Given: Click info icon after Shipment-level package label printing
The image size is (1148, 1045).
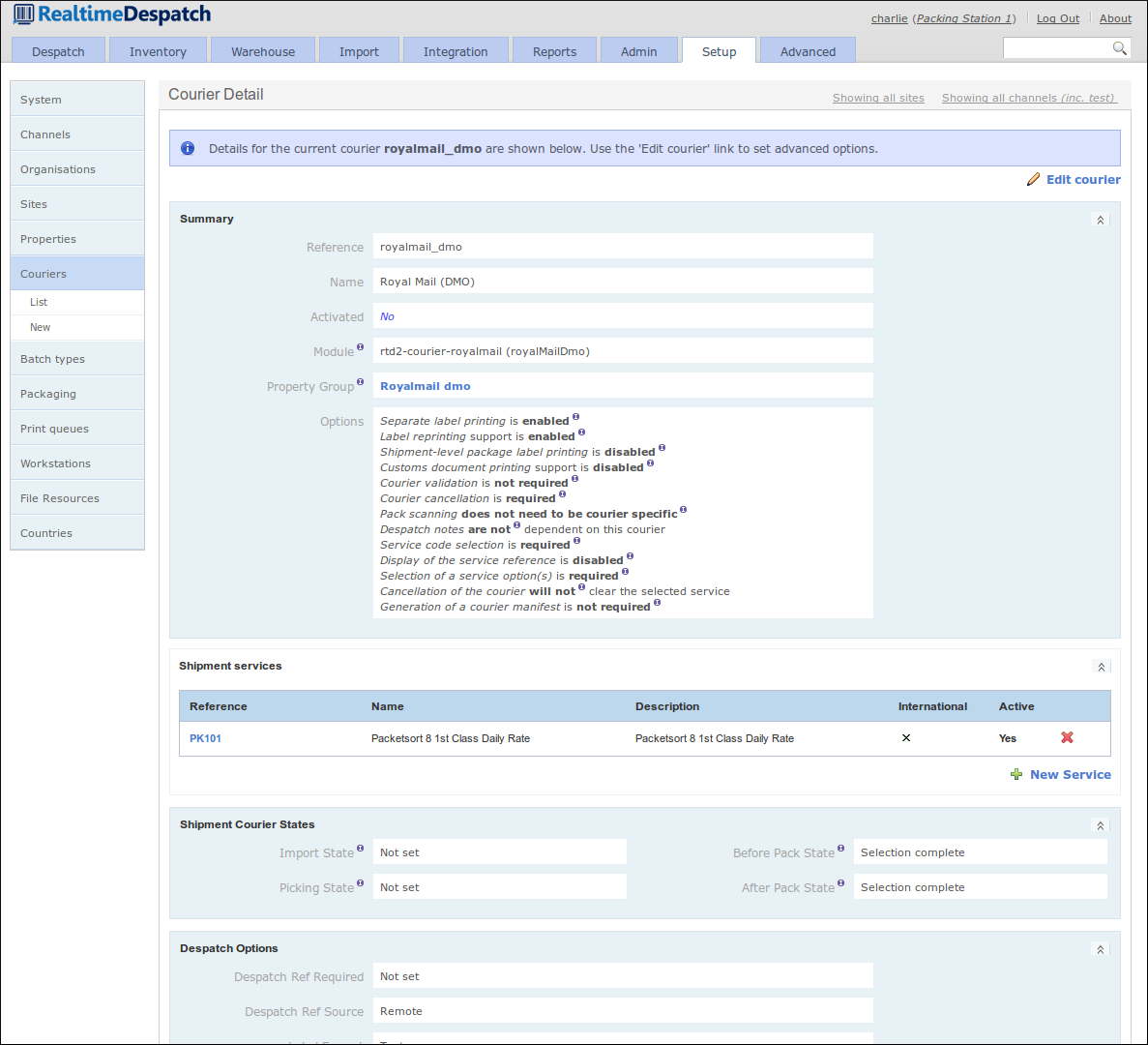Looking at the screenshot, I should pyautogui.click(x=662, y=447).
